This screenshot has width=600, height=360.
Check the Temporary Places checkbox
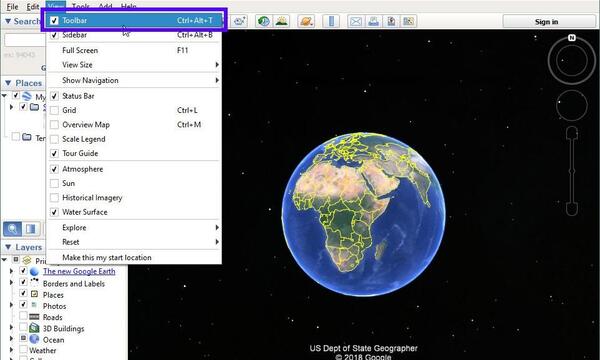click(x=16, y=136)
